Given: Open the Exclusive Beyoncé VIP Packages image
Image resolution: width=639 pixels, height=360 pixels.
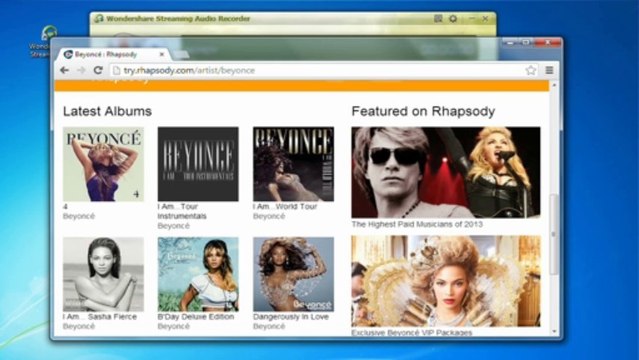Looking at the screenshot, I should click(446, 281).
